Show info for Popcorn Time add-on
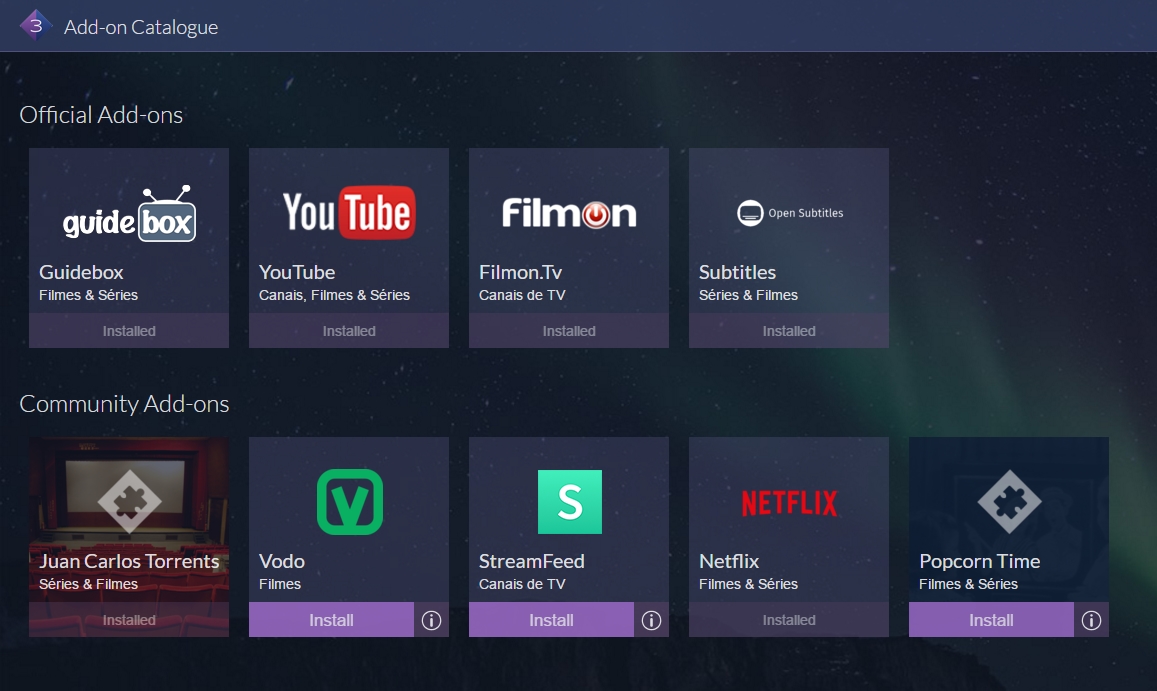Viewport: 1157px width, 691px height. tap(1091, 620)
